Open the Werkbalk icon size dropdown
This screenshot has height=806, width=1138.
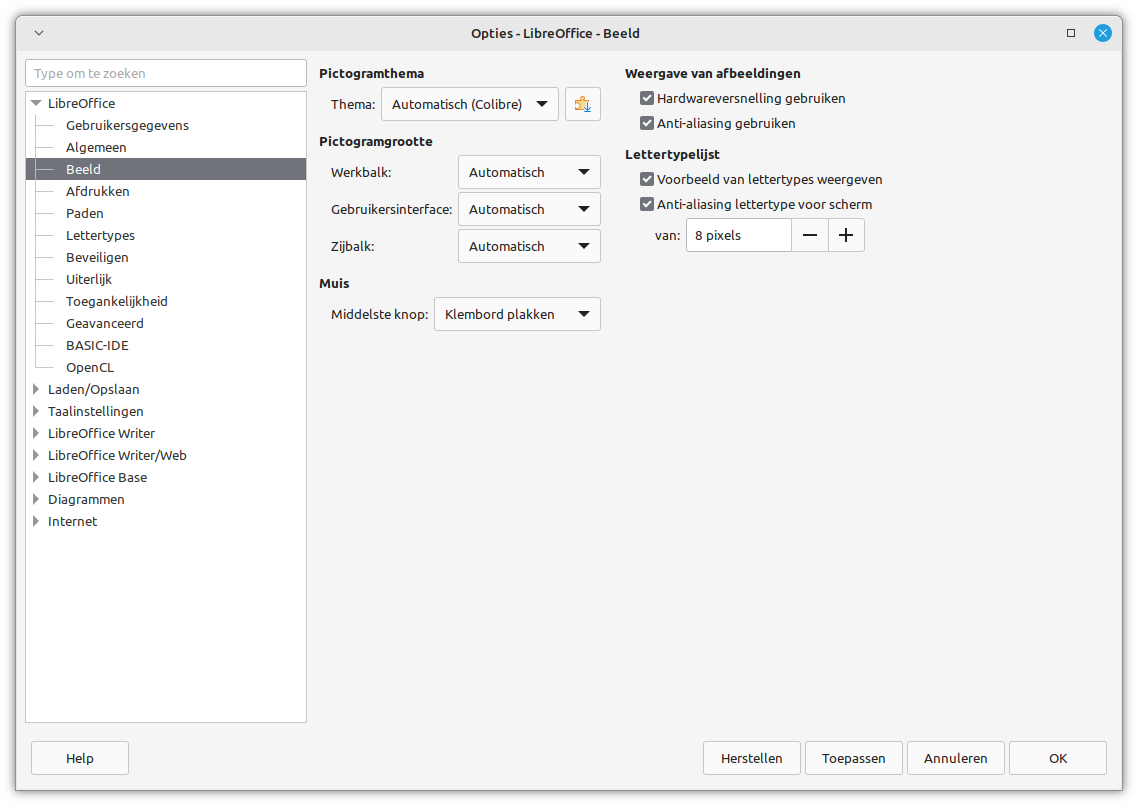[529, 173]
